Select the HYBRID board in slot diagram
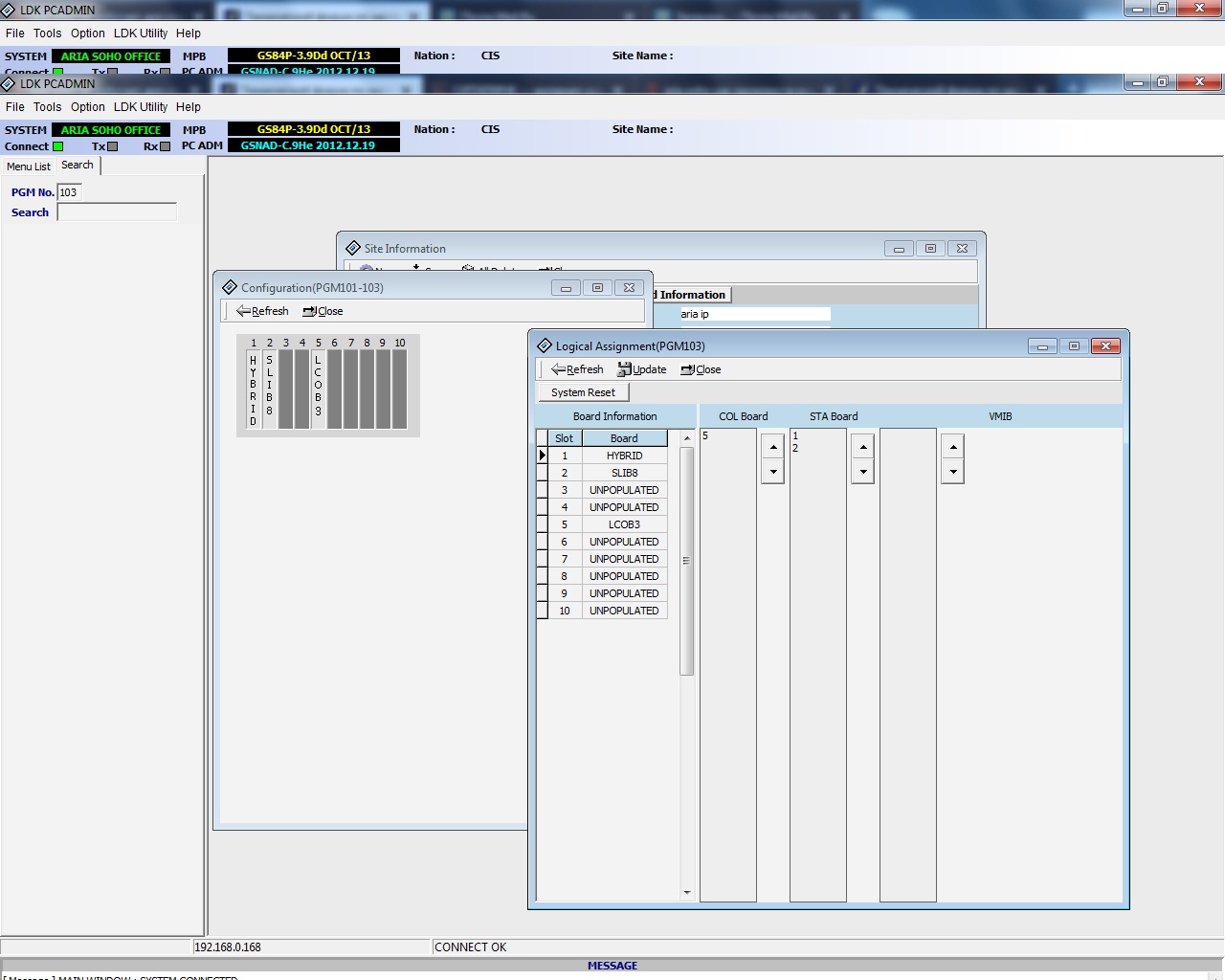This screenshot has width=1225, height=980. pos(254,390)
